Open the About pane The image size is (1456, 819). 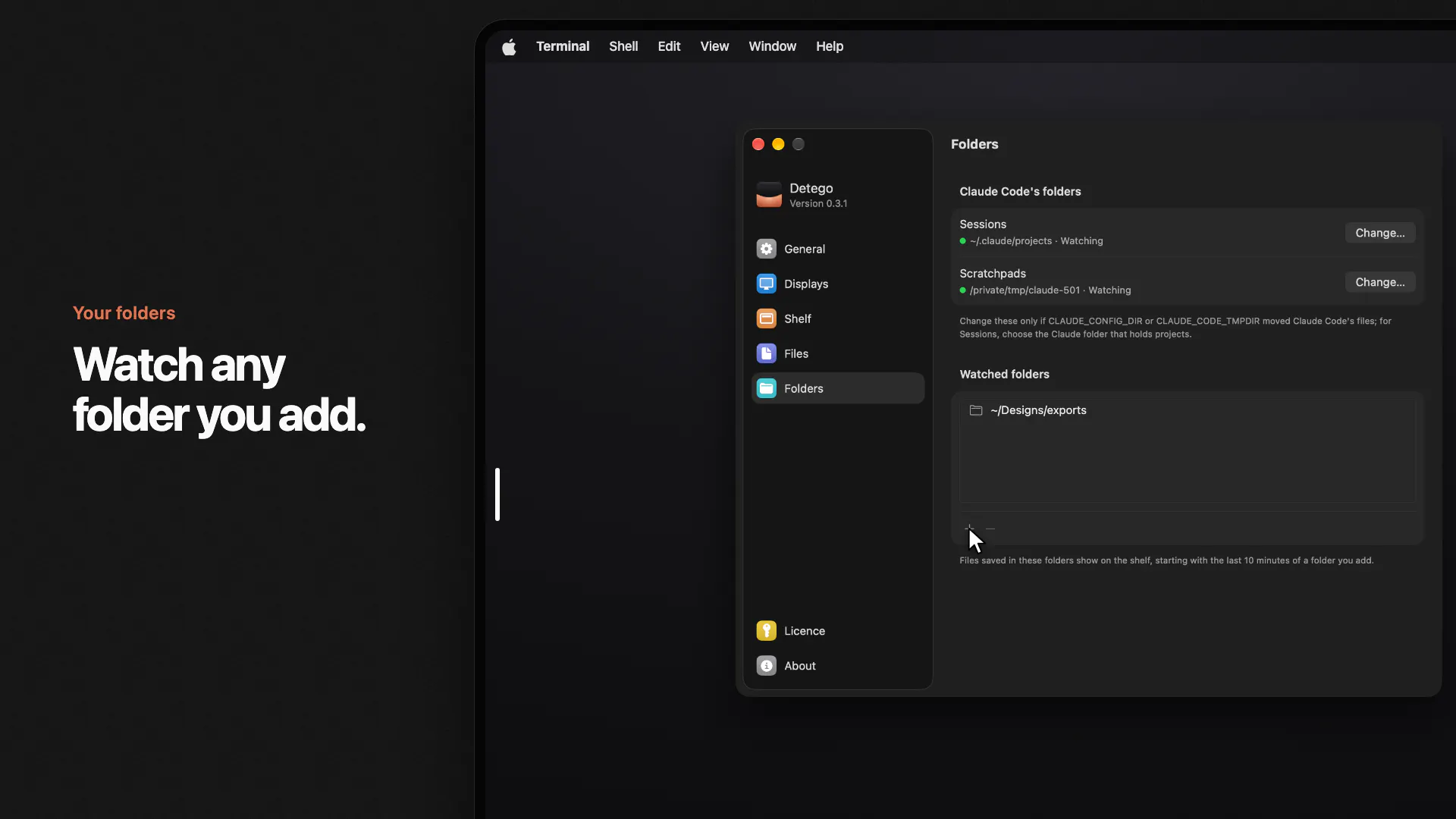click(837, 666)
